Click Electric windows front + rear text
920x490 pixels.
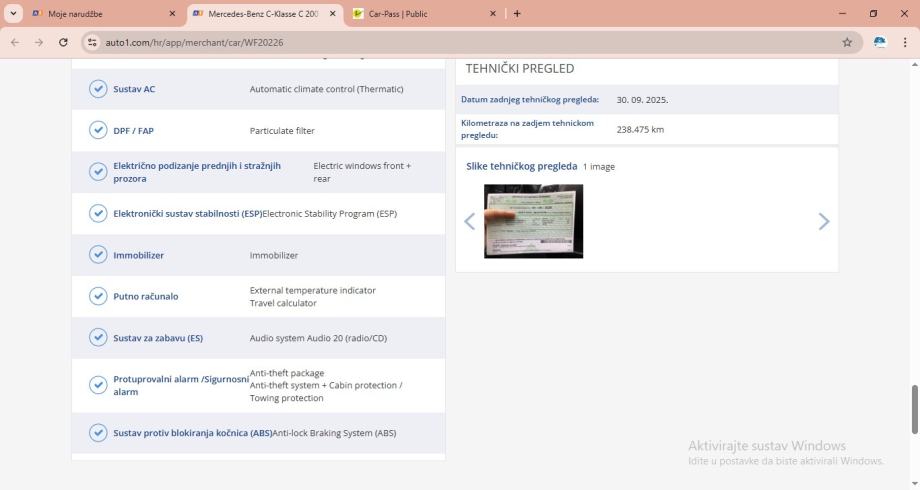[x=362, y=172]
